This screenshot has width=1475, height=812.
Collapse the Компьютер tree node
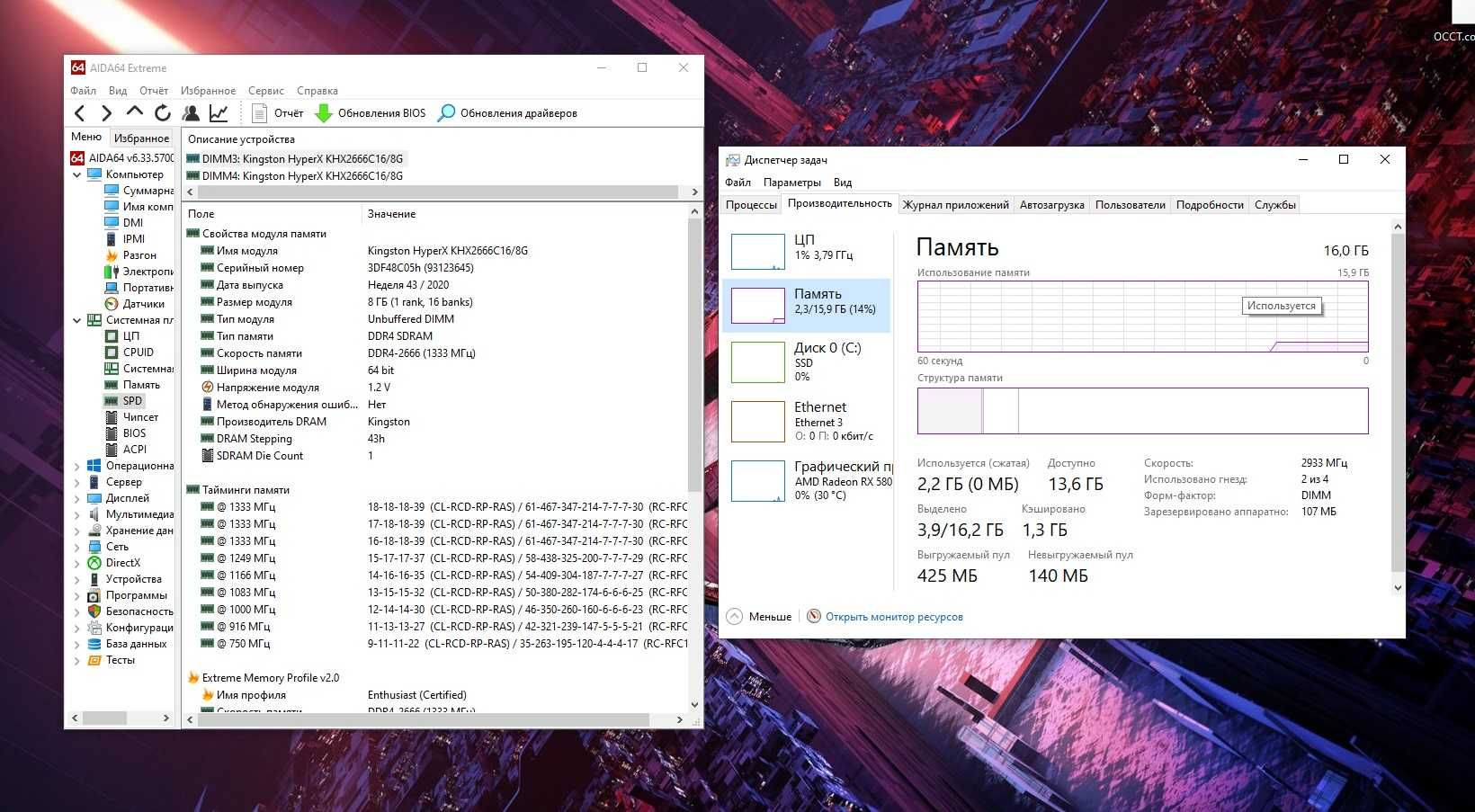coord(76,175)
